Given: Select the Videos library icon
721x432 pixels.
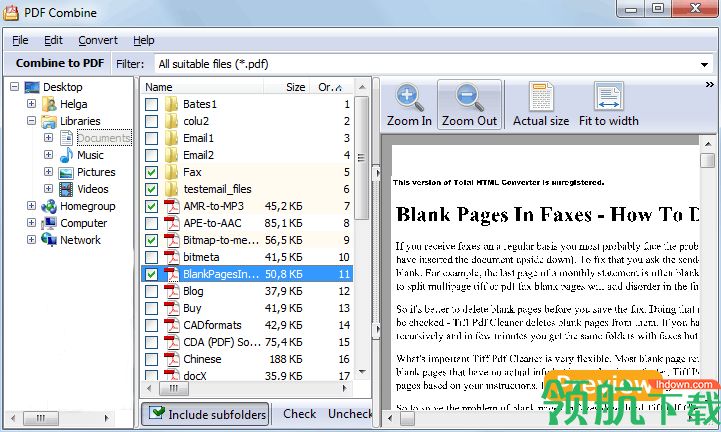Looking at the screenshot, I should pyautogui.click(x=66, y=189).
